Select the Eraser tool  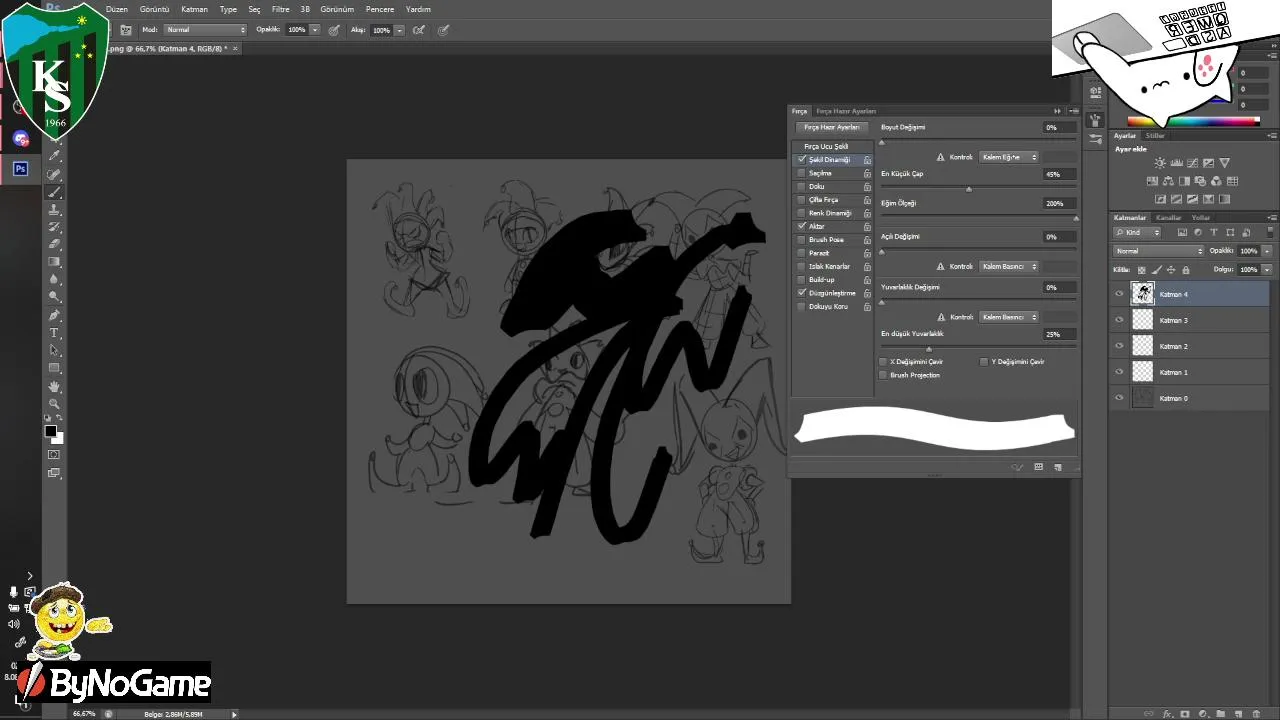[54, 244]
